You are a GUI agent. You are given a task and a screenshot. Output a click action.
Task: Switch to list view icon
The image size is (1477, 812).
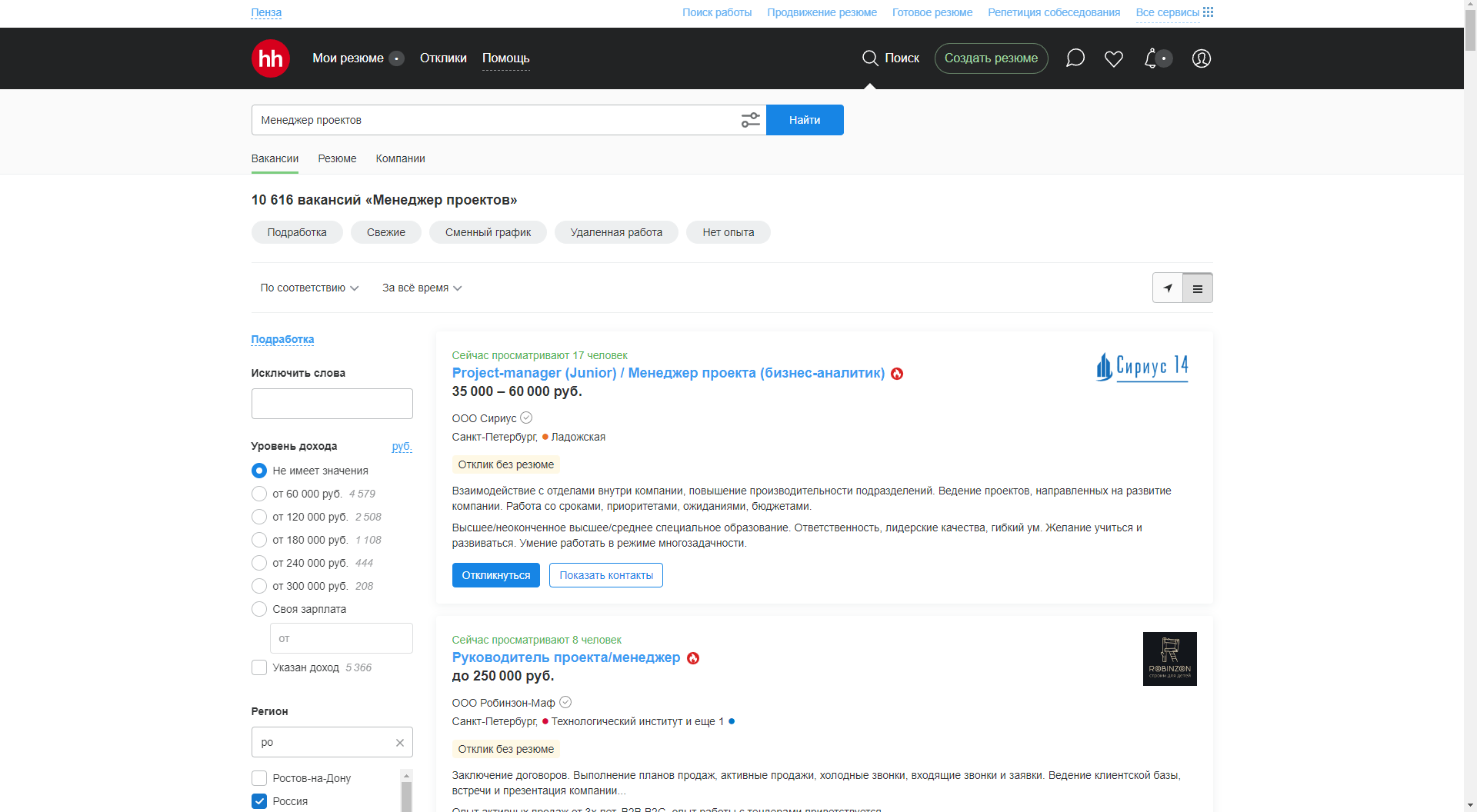(1198, 288)
